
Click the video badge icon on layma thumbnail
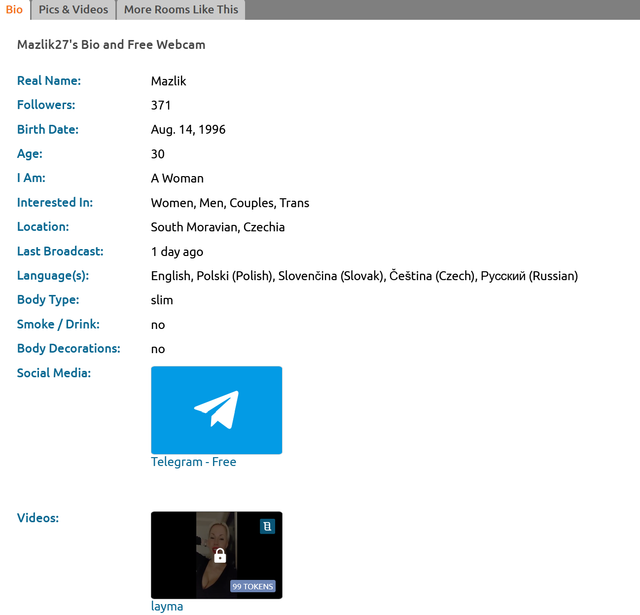pos(267,526)
